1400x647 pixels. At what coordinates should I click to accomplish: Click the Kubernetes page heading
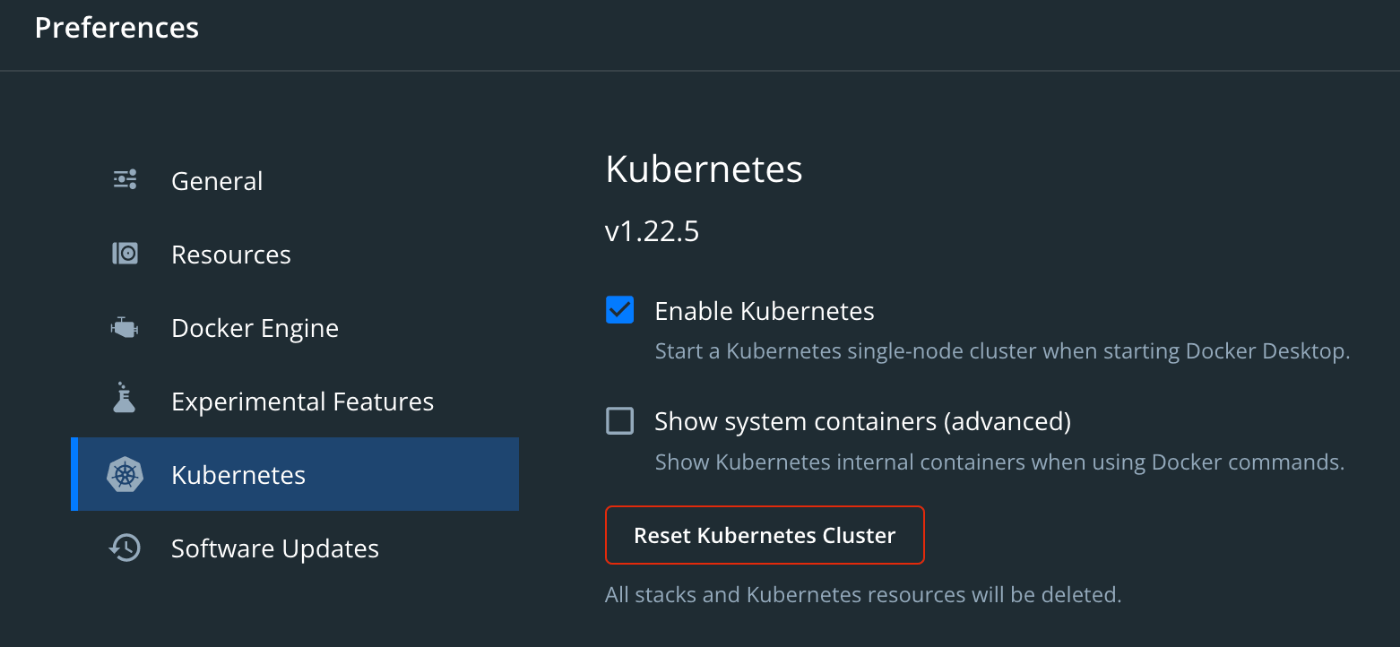[704, 169]
